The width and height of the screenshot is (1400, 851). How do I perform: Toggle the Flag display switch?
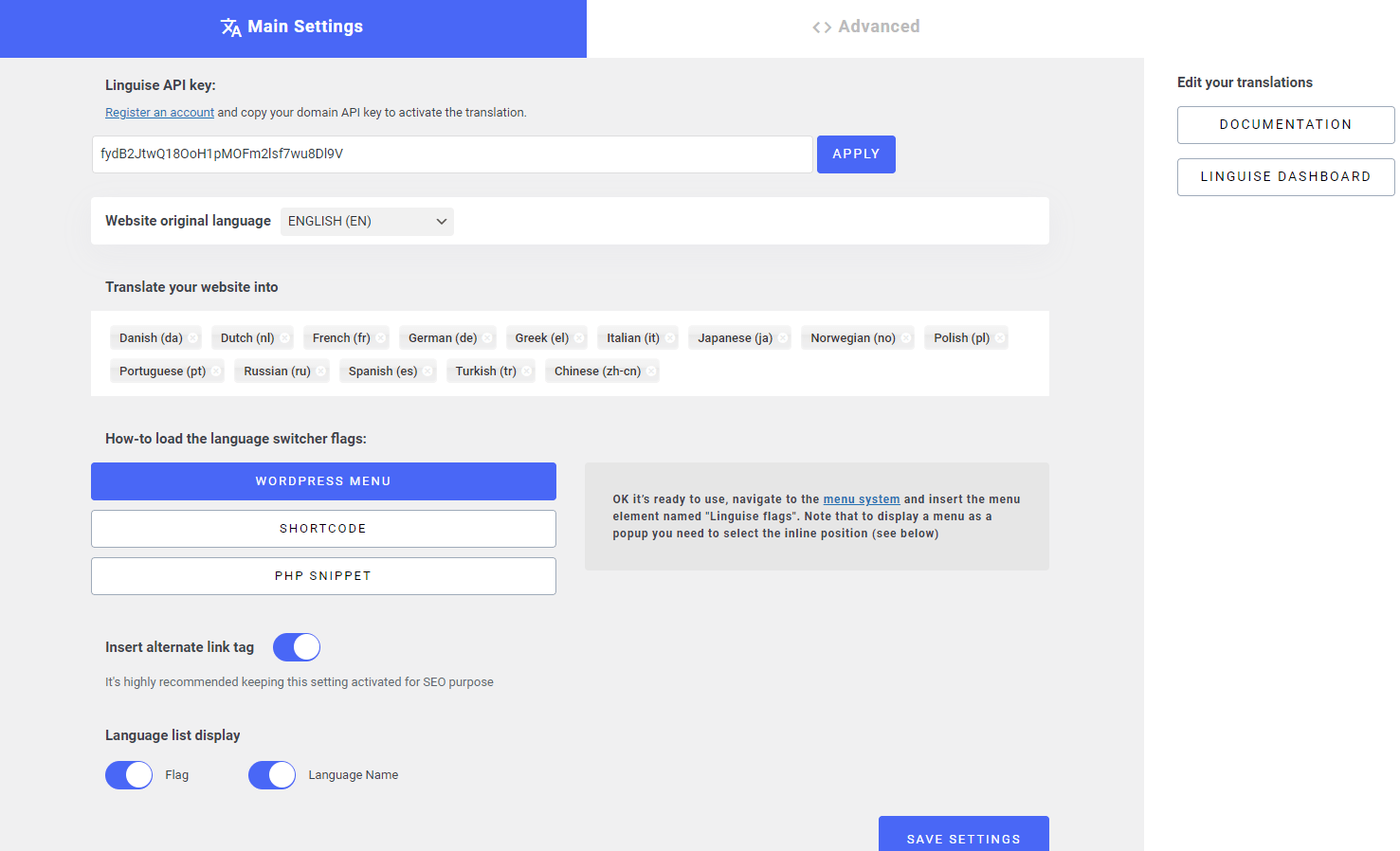pyautogui.click(x=129, y=775)
